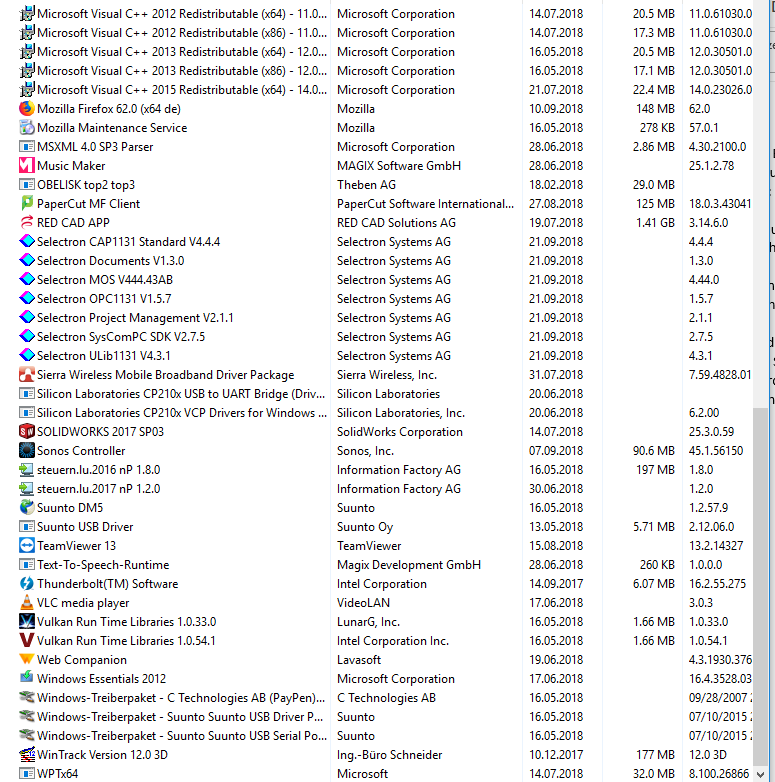Click the Suunto USB Driver icon
Screen dimensions: 775x782
26,527
